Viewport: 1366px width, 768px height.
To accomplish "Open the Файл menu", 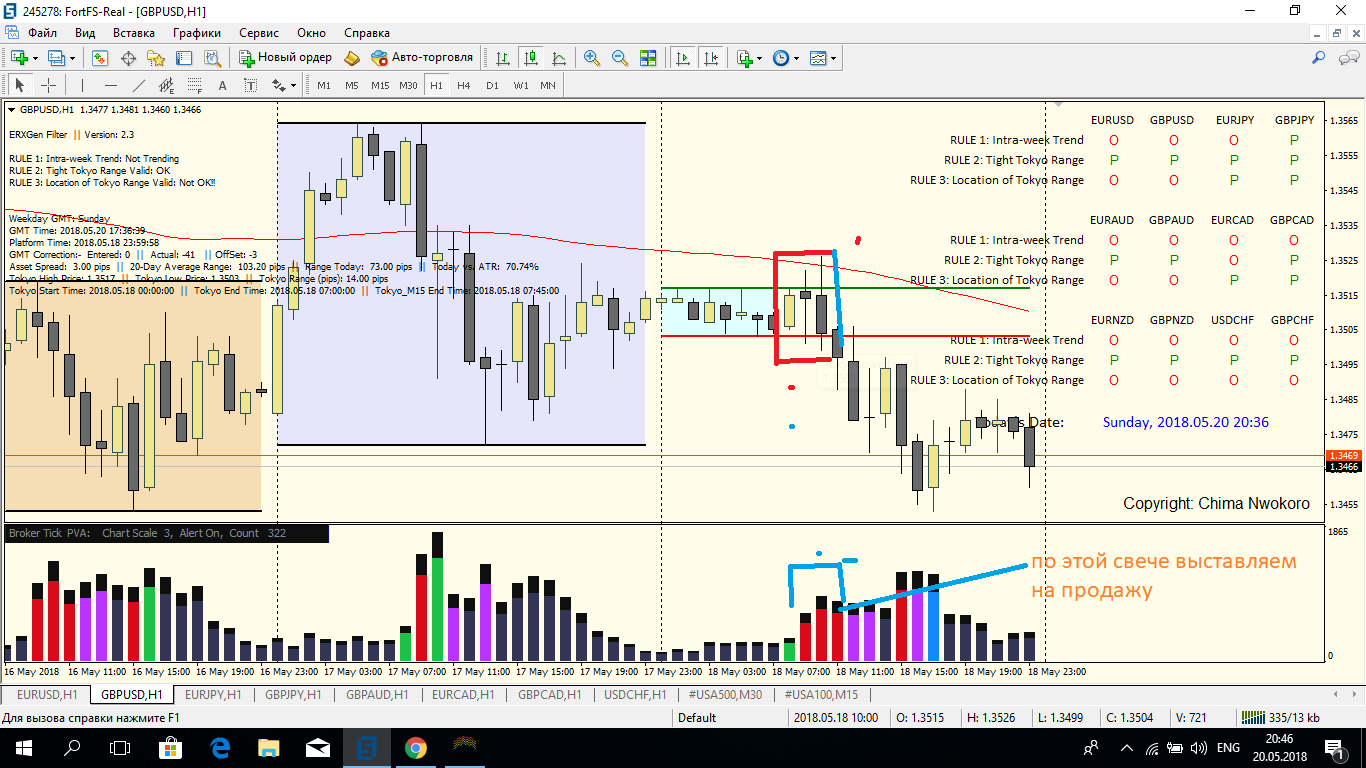I will click(x=42, y=33).
